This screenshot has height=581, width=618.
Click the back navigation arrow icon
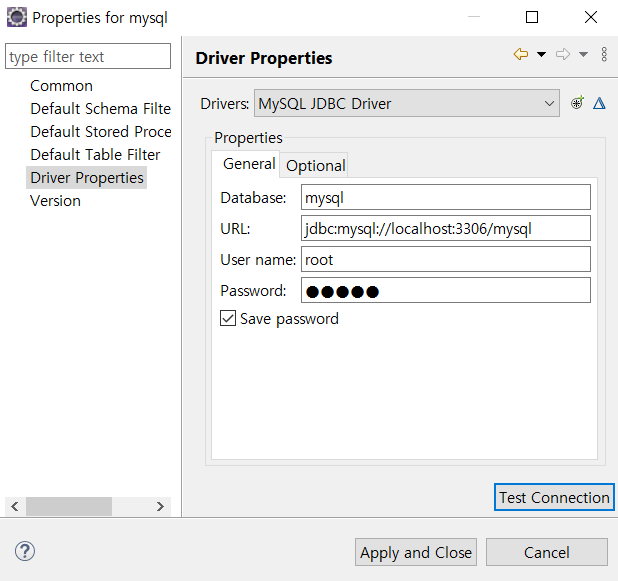click(x=521, y=54)
